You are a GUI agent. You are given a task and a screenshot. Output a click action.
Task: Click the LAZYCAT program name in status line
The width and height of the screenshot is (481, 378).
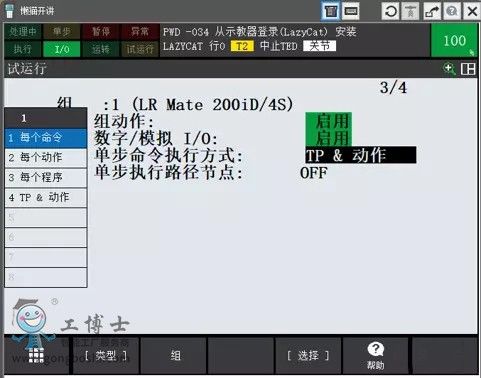click(183, 46)
